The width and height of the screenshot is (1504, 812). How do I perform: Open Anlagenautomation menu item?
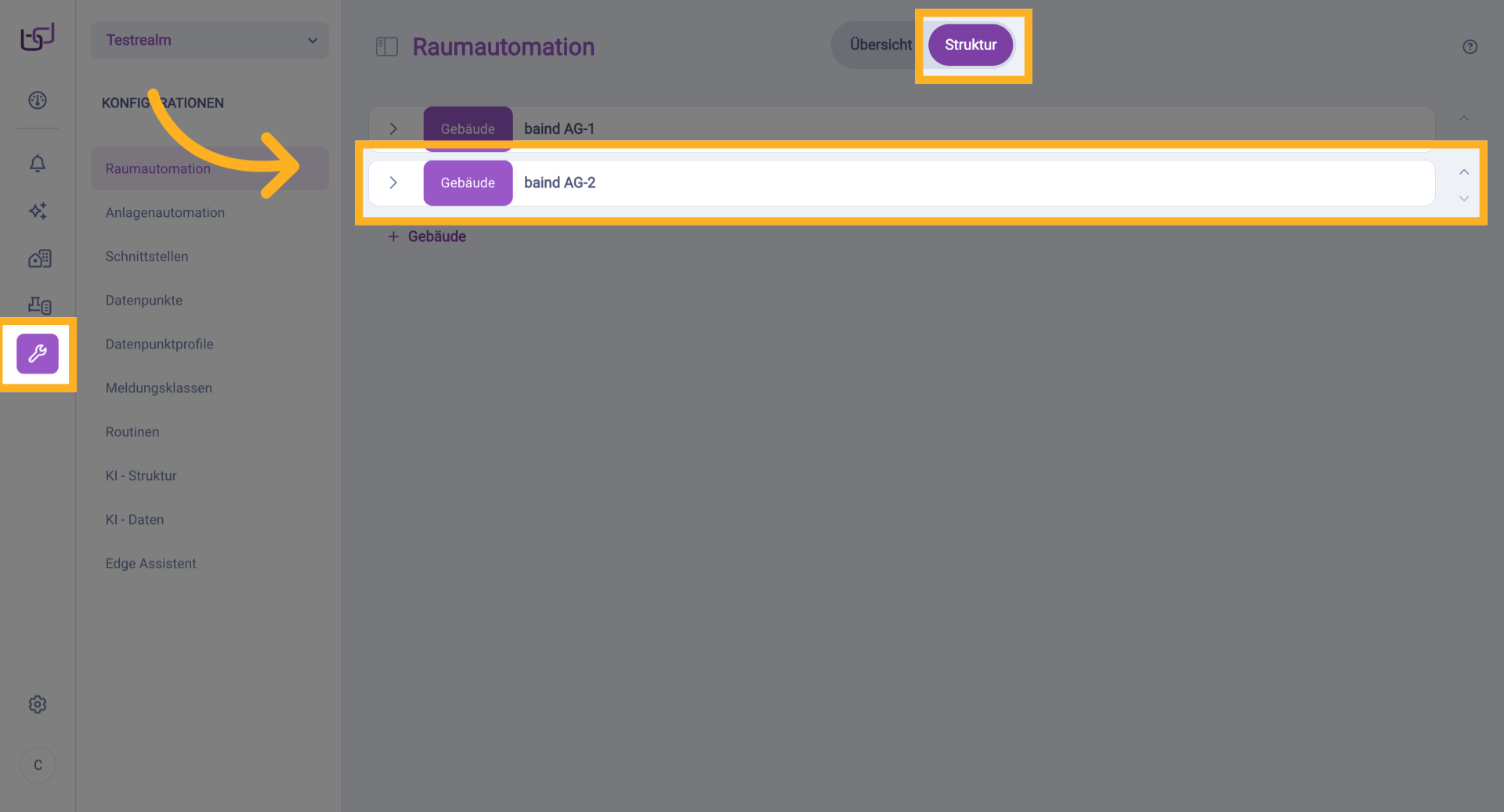(164, 212)
